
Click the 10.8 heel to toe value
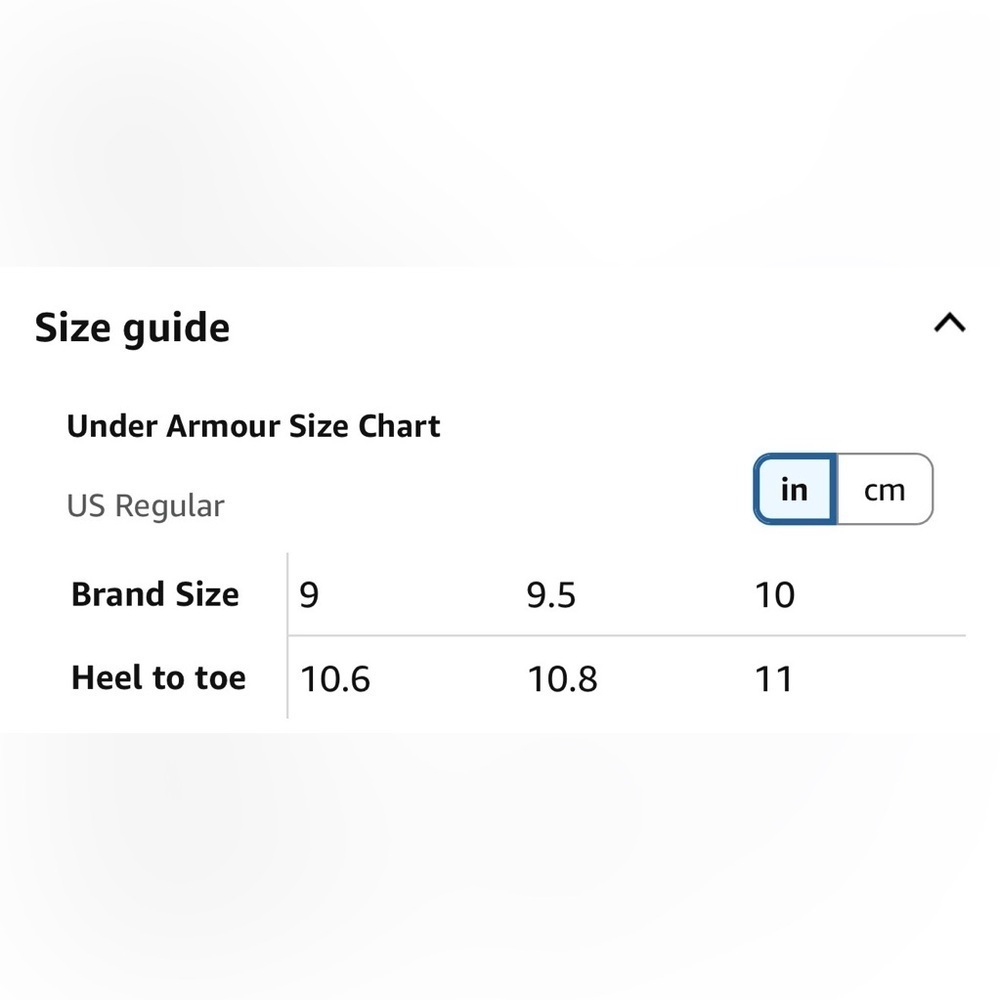[562, 679]
